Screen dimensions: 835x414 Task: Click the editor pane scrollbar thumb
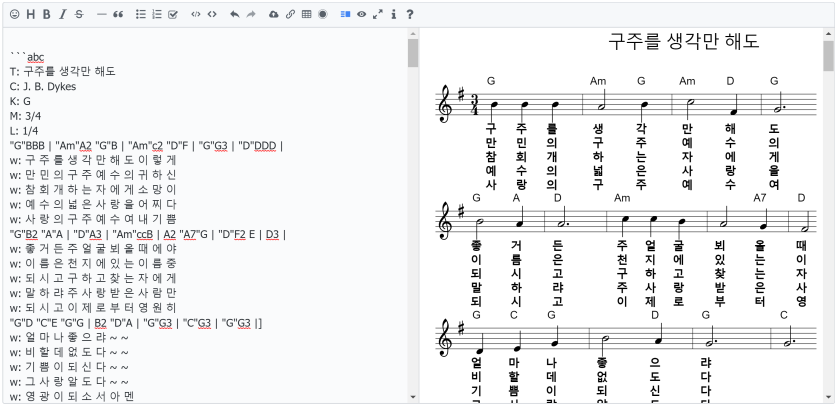(x=413, y=52)
